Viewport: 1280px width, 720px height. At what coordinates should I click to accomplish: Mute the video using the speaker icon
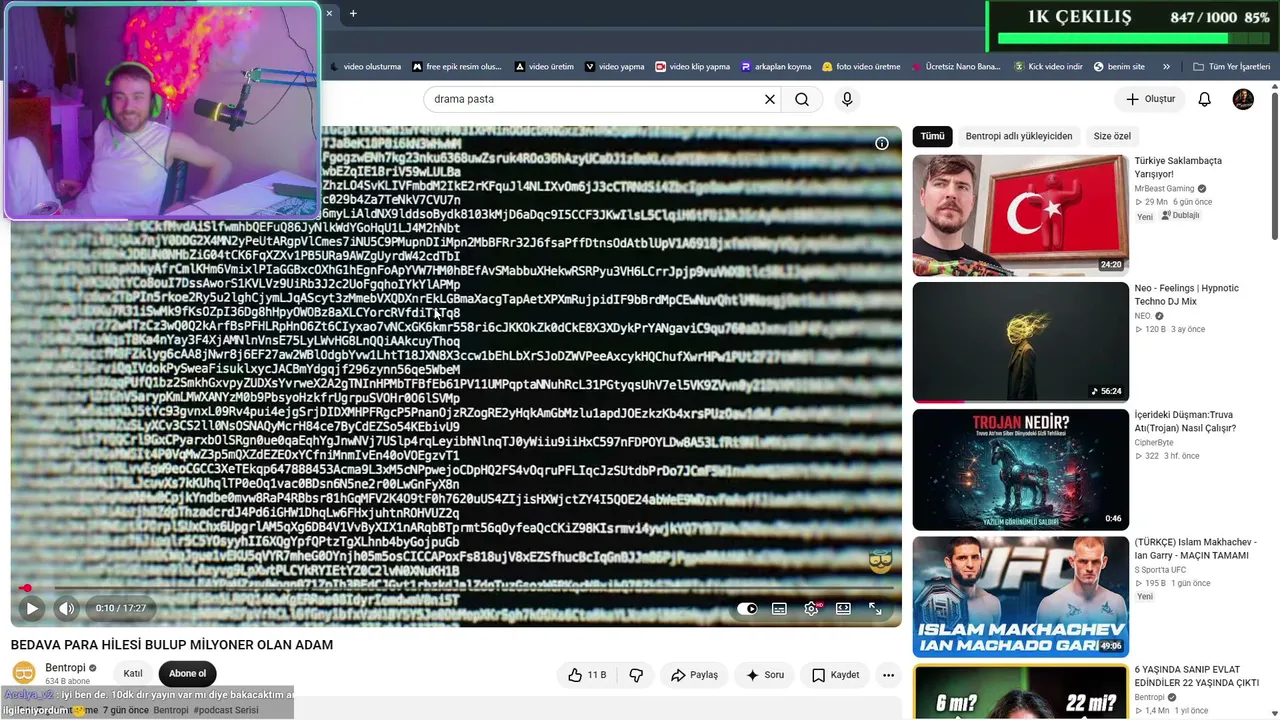point(66,608)
